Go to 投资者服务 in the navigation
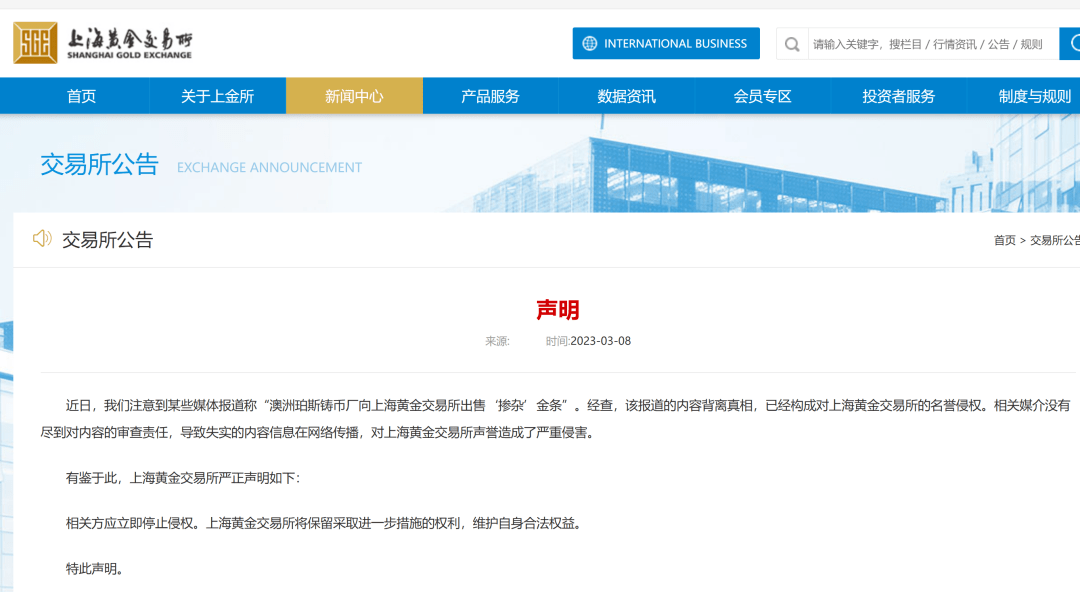The width and height of the screenshot is (1080, 592). pos(898,96)
